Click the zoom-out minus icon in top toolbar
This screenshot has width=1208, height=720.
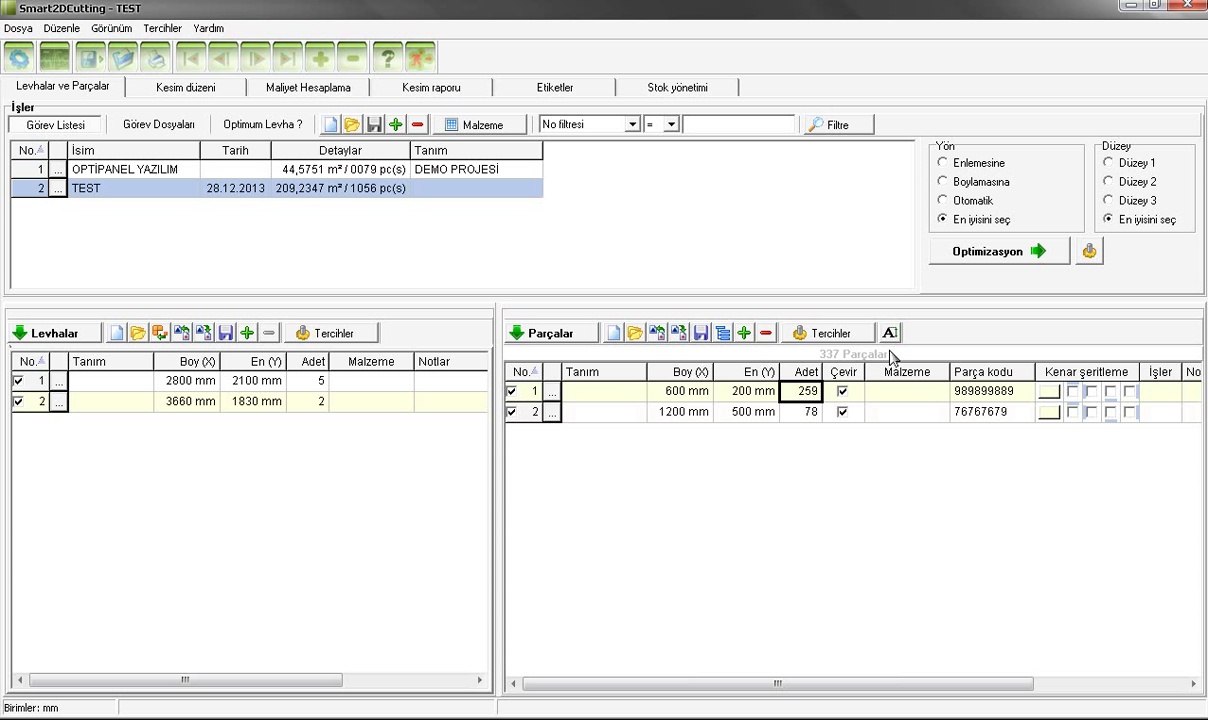(351, 57)
